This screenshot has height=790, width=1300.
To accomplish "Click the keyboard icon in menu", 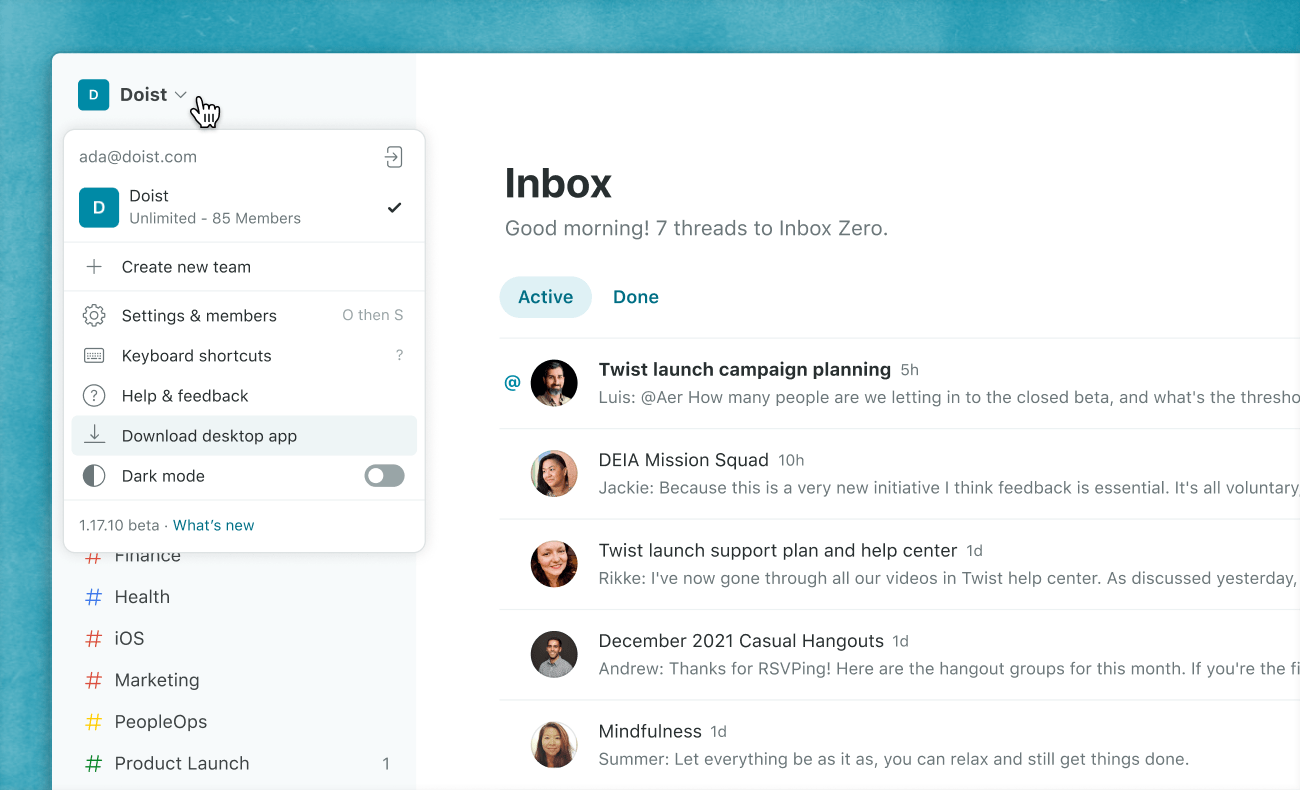I will pos(94,356).
